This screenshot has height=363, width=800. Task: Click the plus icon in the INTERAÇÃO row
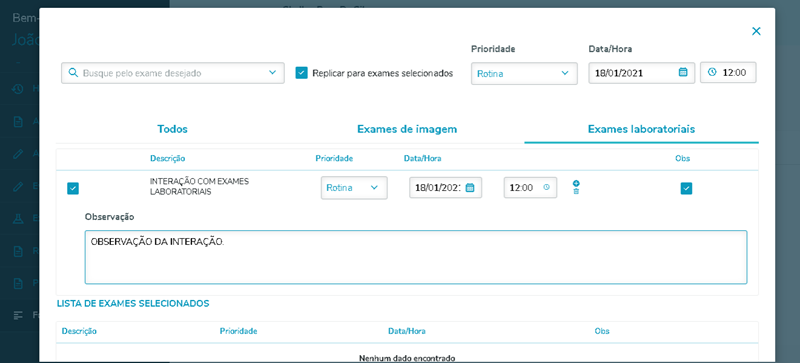coord(576,183)
